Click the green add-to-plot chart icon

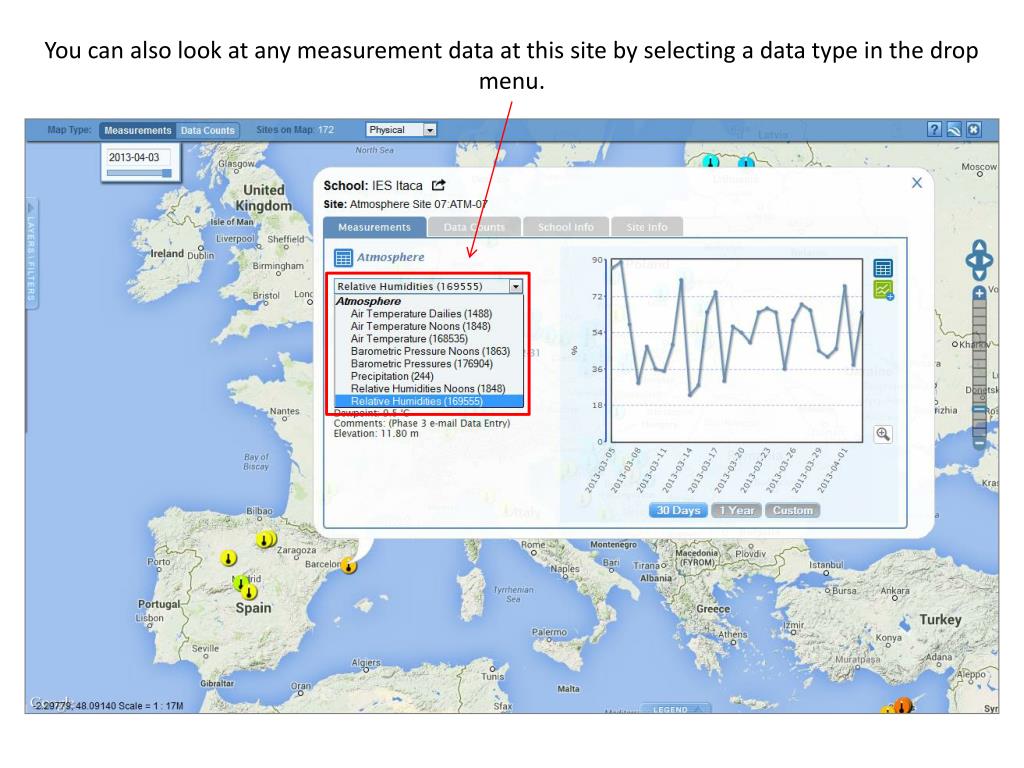[x=883, y=290]
